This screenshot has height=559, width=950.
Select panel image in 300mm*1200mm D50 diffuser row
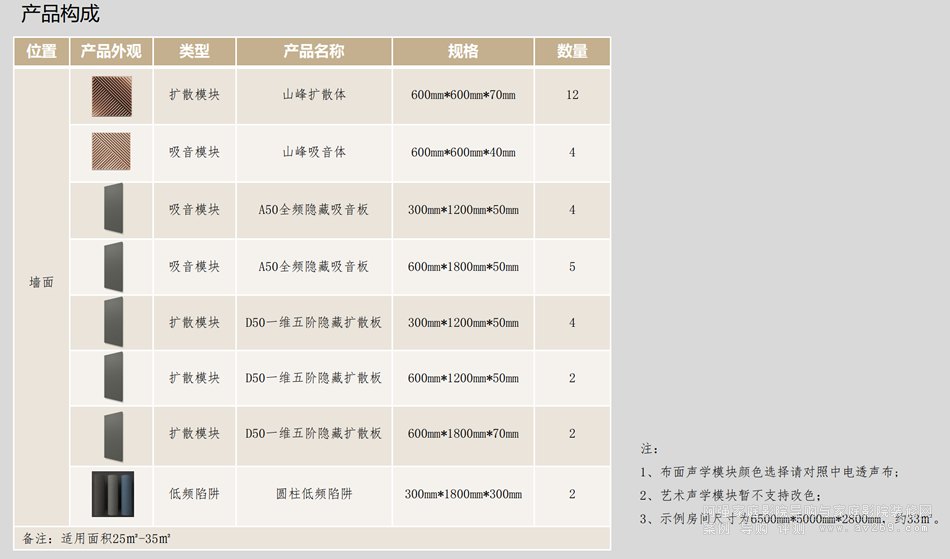click(x=112, y=323)
